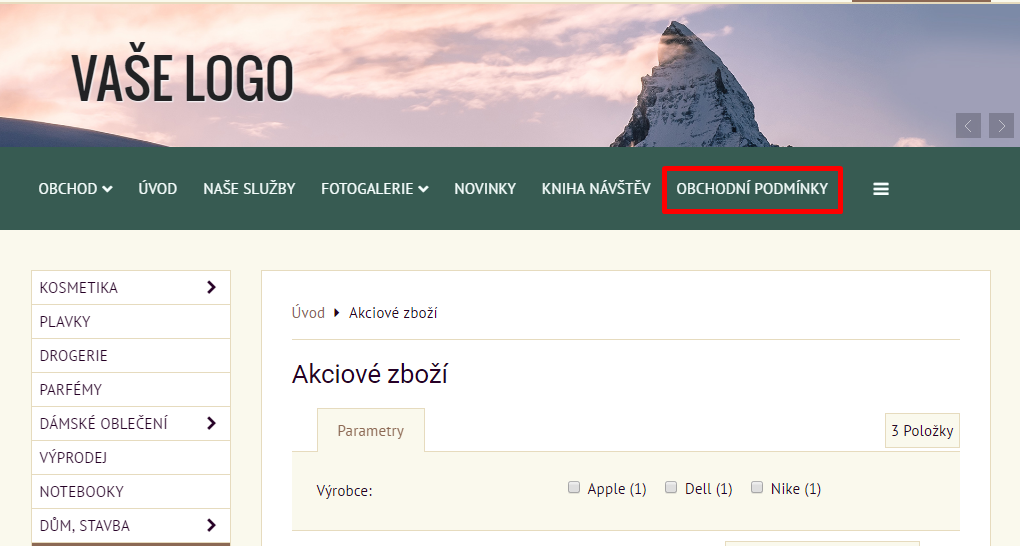Open the hamburger menu icon
The width and height of the screenshot is (1020, 546).
880,189
